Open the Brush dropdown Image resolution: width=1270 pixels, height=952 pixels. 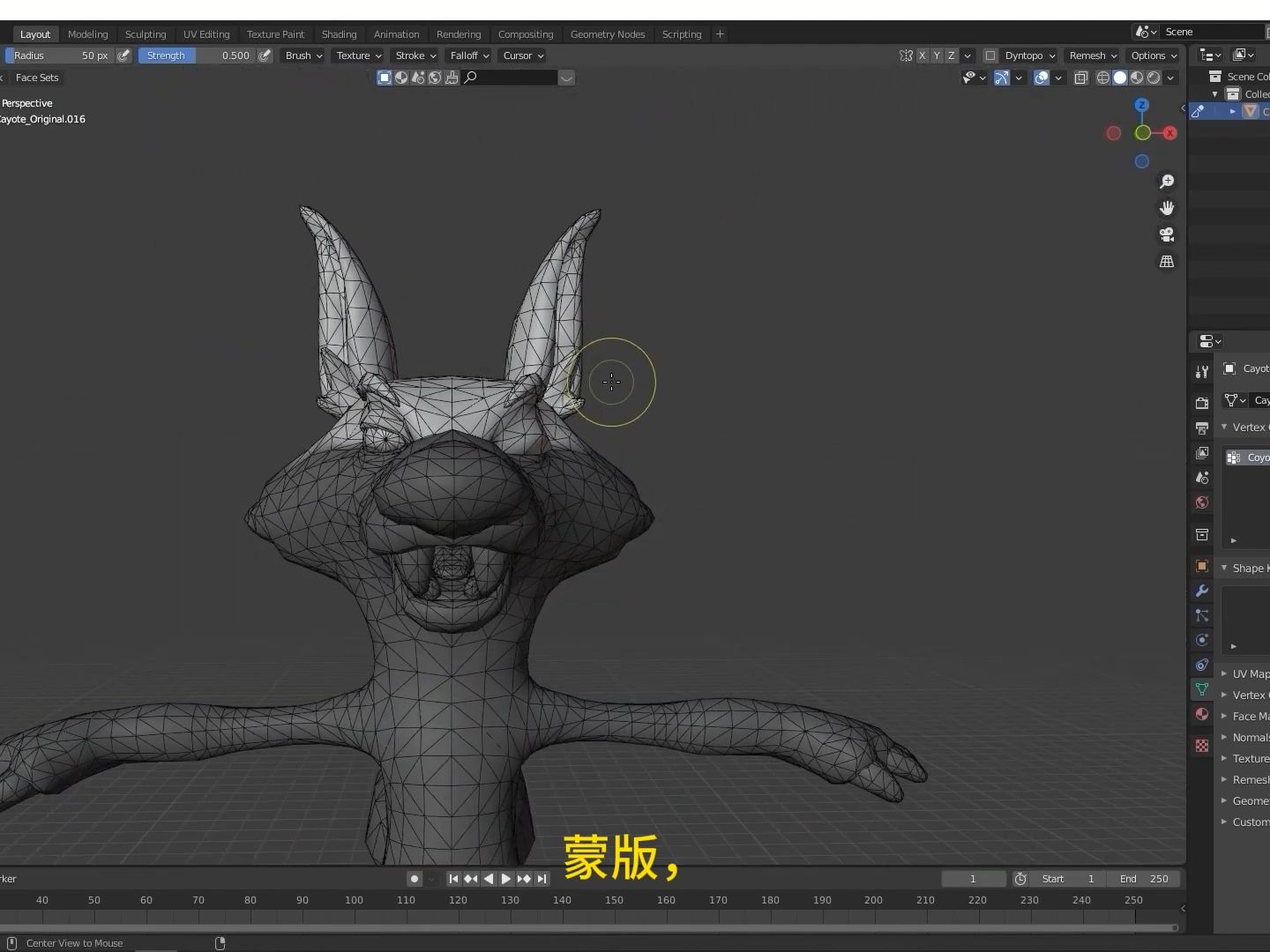tap(303, 56)
